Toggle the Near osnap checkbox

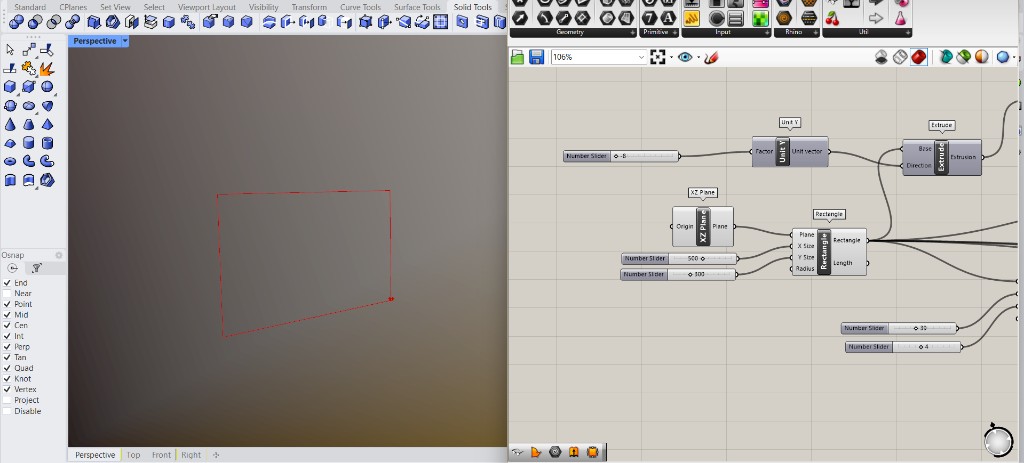point(7,293)
